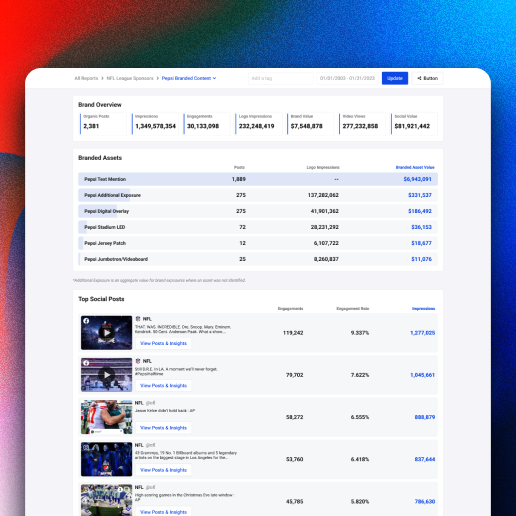Screen dimensions: 516x516
Task: Click the share Button control
Action: [x=427, y=78]
